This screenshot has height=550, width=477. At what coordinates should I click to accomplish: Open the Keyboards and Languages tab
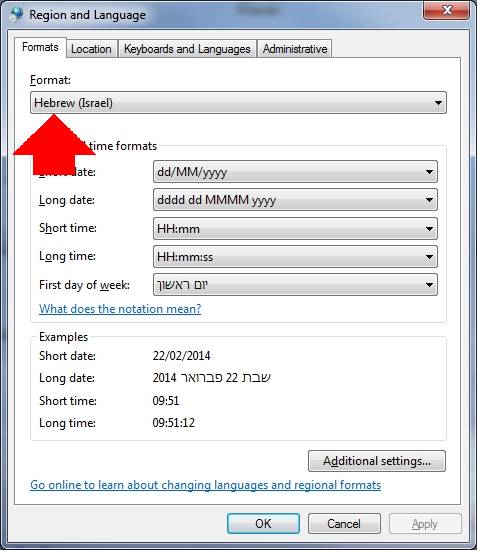[x=187, y=49]
